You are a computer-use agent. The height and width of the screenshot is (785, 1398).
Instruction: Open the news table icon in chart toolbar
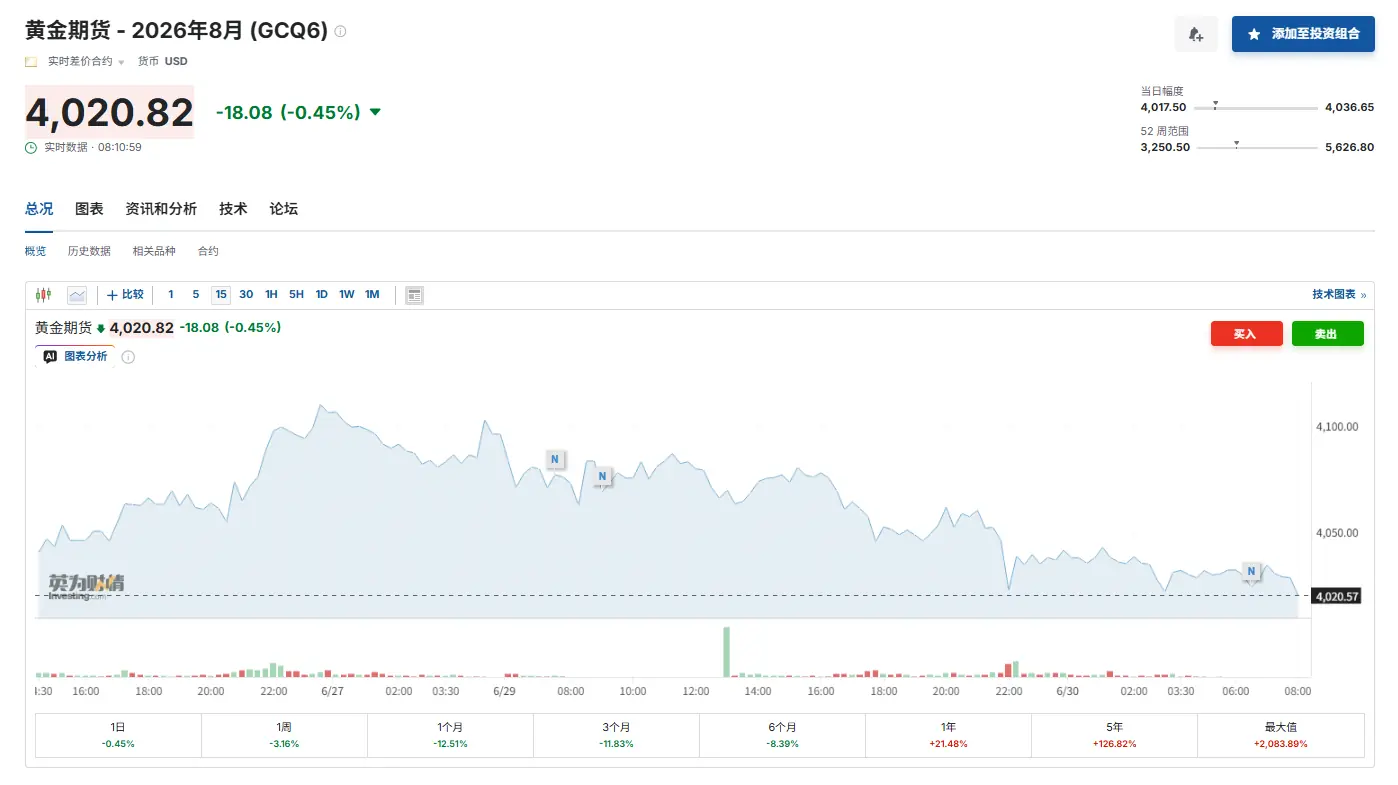coord(414,295)
